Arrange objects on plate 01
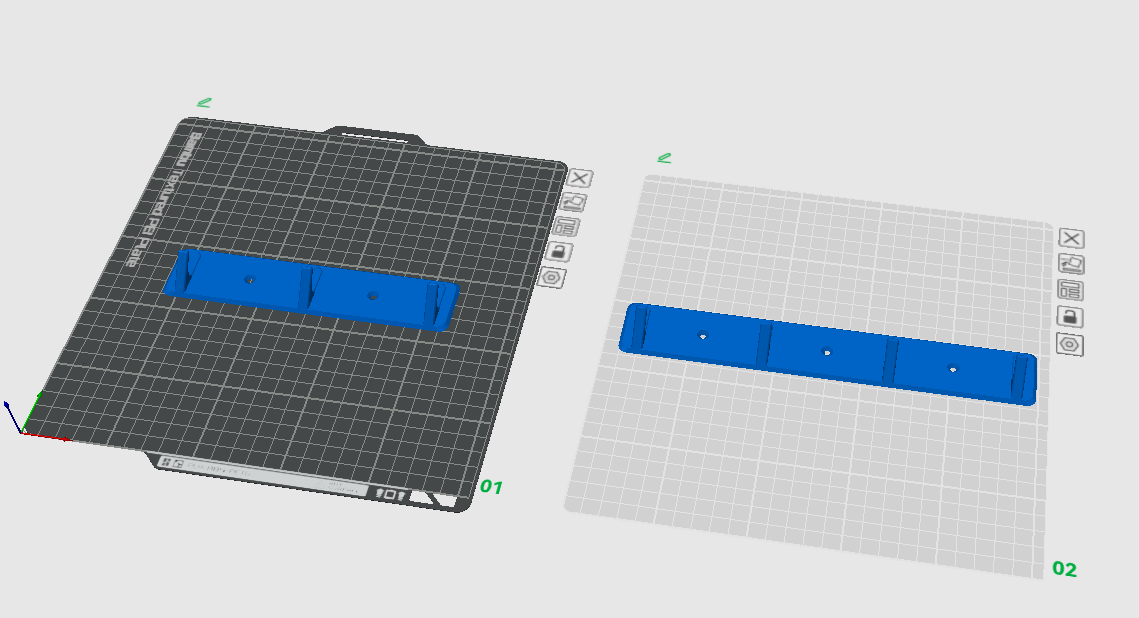This screenshot has height=618, width=1139. click(x=567, y=227)
